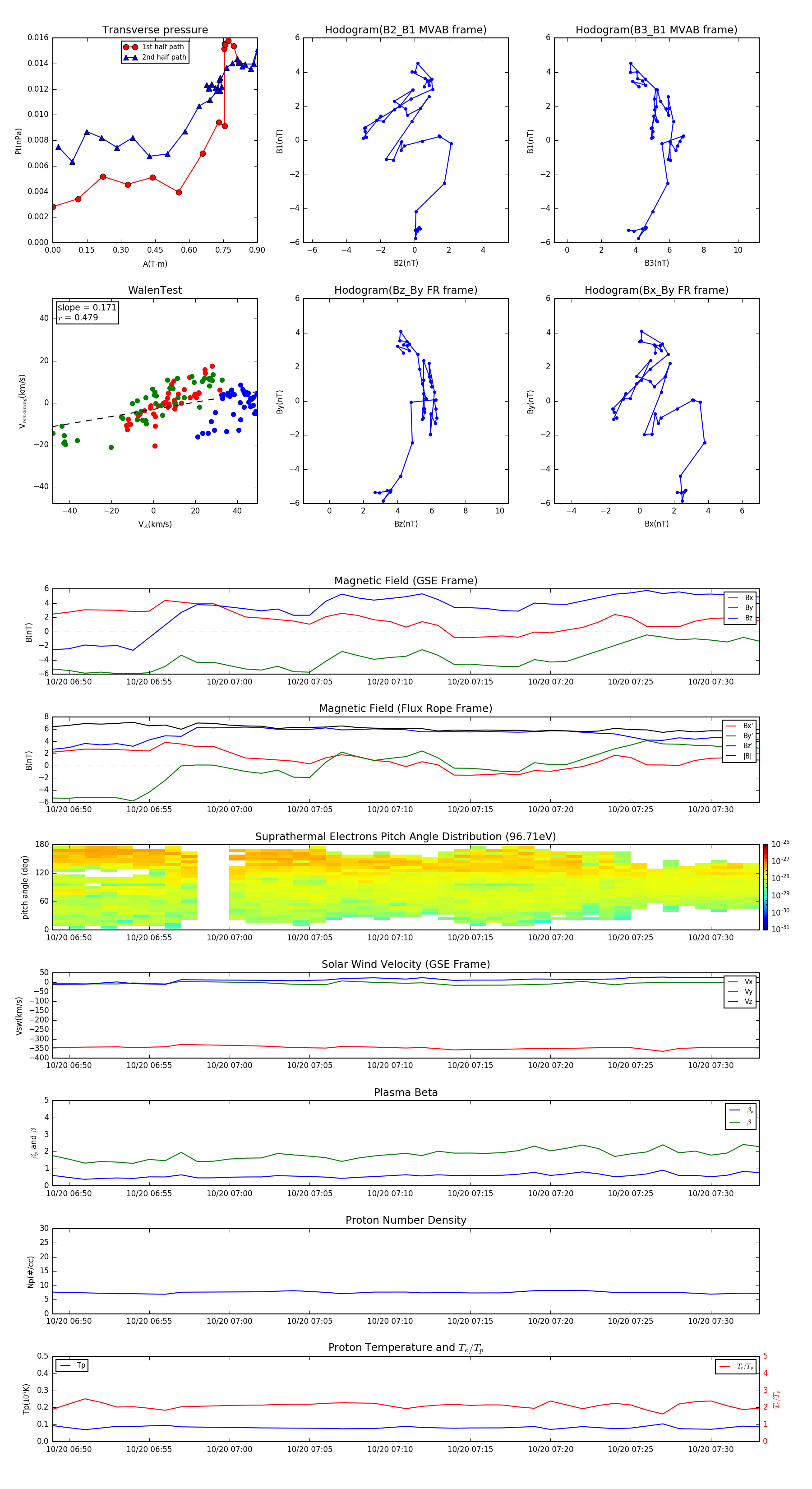Click the "Magnetic Field (Flux Rope Frame)" title
This screenshot has height=1489, width=812.
406,709
